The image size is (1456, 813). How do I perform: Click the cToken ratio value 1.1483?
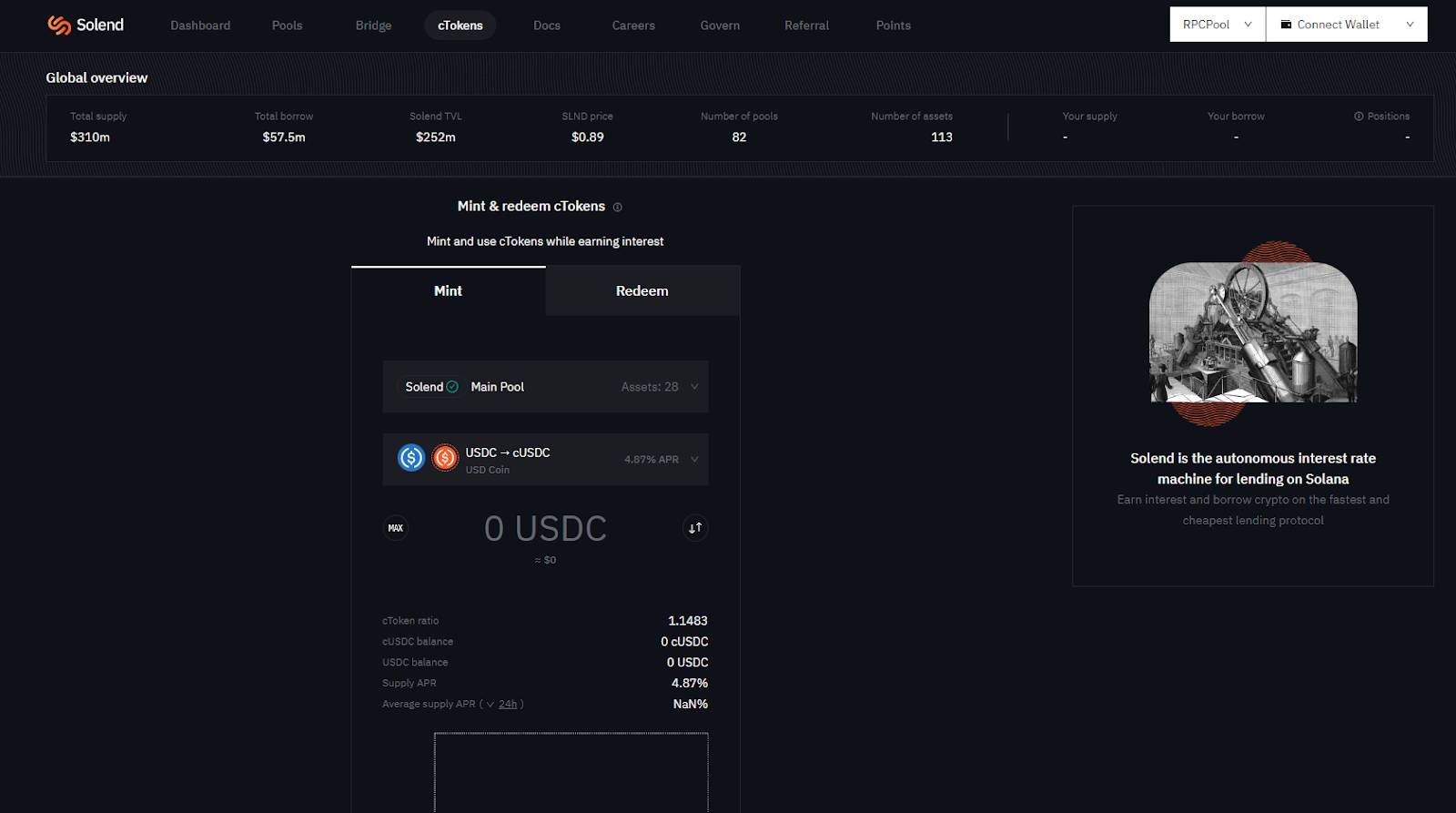pyautogui.click(x=688, y=621)
